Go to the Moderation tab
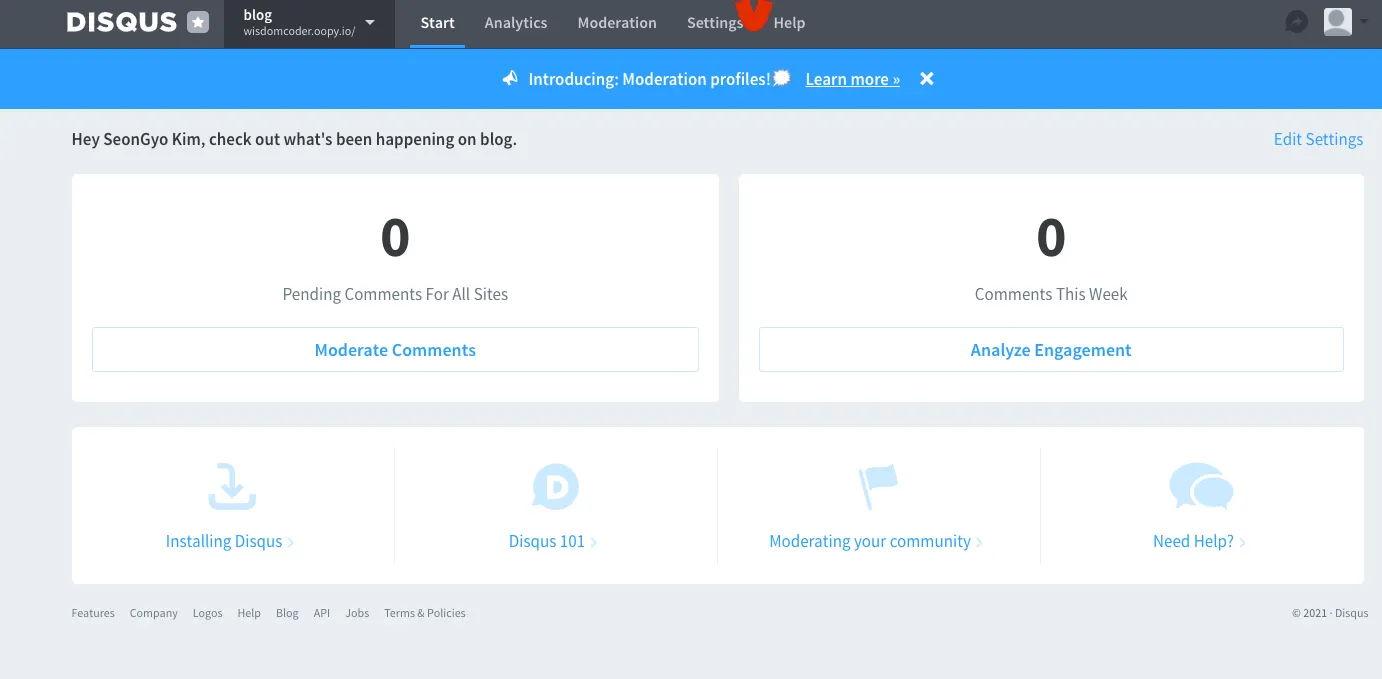This screenshot has width=1382, height=679. tap(617, 23)
